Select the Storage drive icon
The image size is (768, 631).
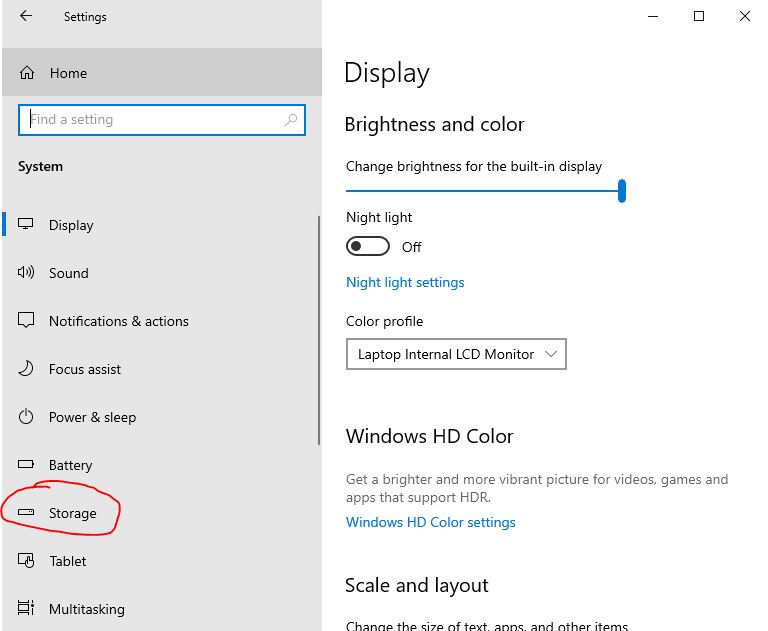click(x=26, y=512)
